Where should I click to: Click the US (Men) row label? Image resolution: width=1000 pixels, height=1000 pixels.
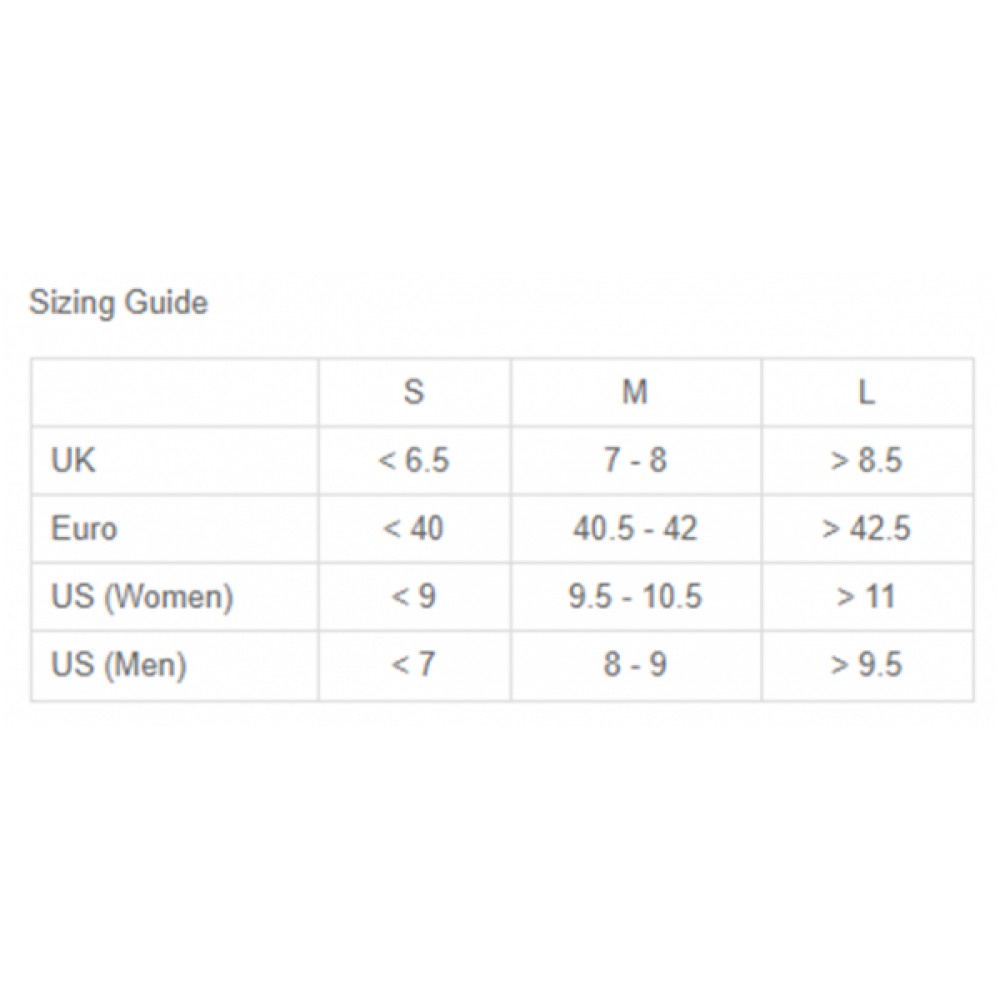119,665
